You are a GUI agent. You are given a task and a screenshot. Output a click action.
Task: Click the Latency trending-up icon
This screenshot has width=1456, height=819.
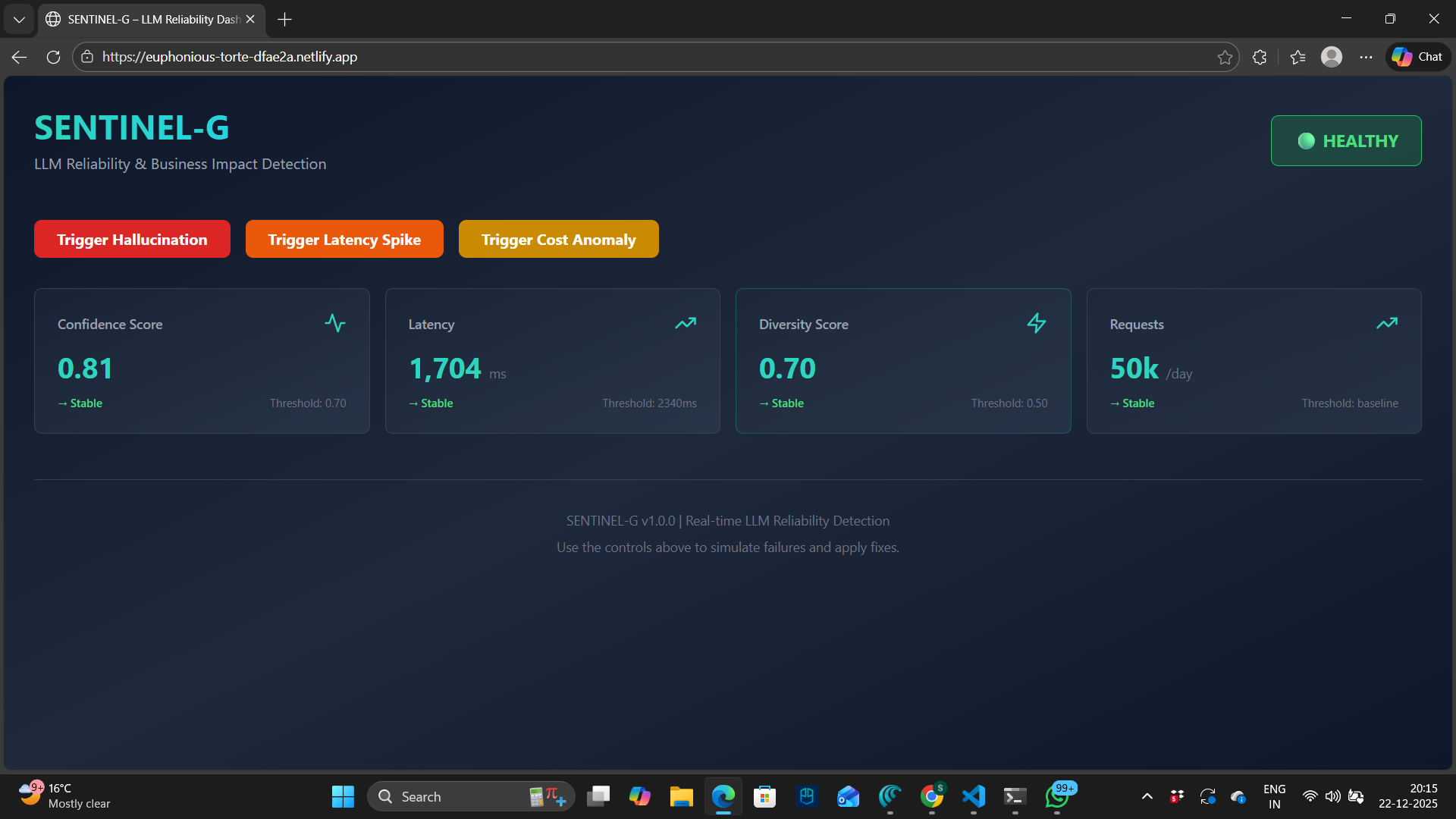click(685, 324)
